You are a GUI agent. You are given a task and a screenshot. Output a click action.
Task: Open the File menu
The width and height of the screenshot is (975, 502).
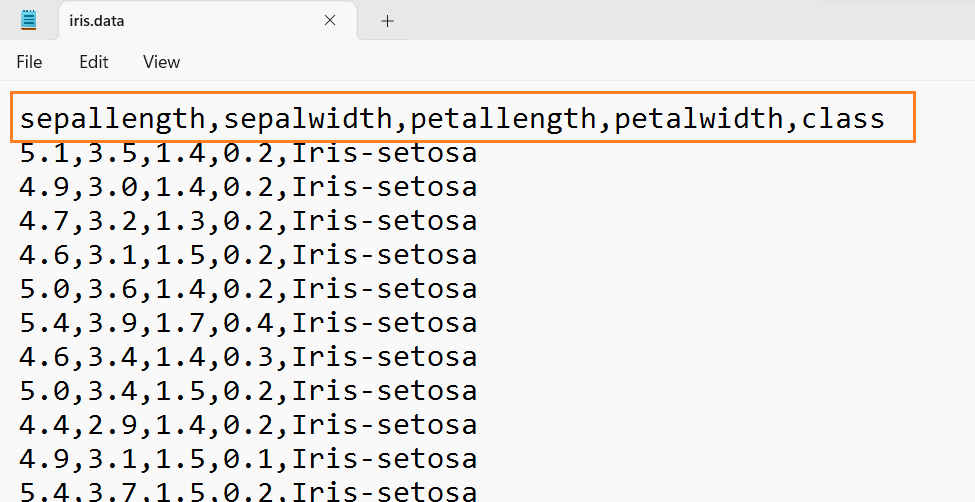click(x=29, y=62)
